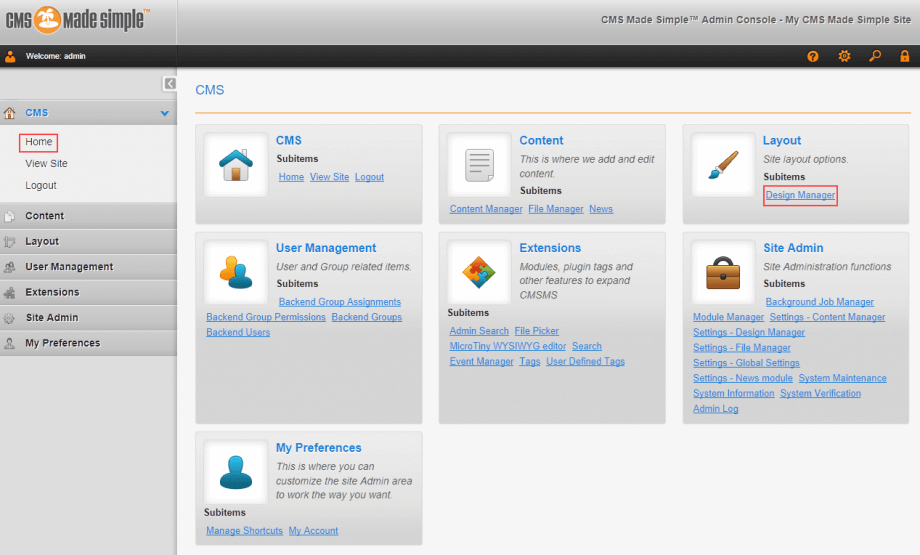The height and width of the screenshot is (555, 920).
Task: Click the paintbrush icon in the Layout card
Action: (723, 165)
